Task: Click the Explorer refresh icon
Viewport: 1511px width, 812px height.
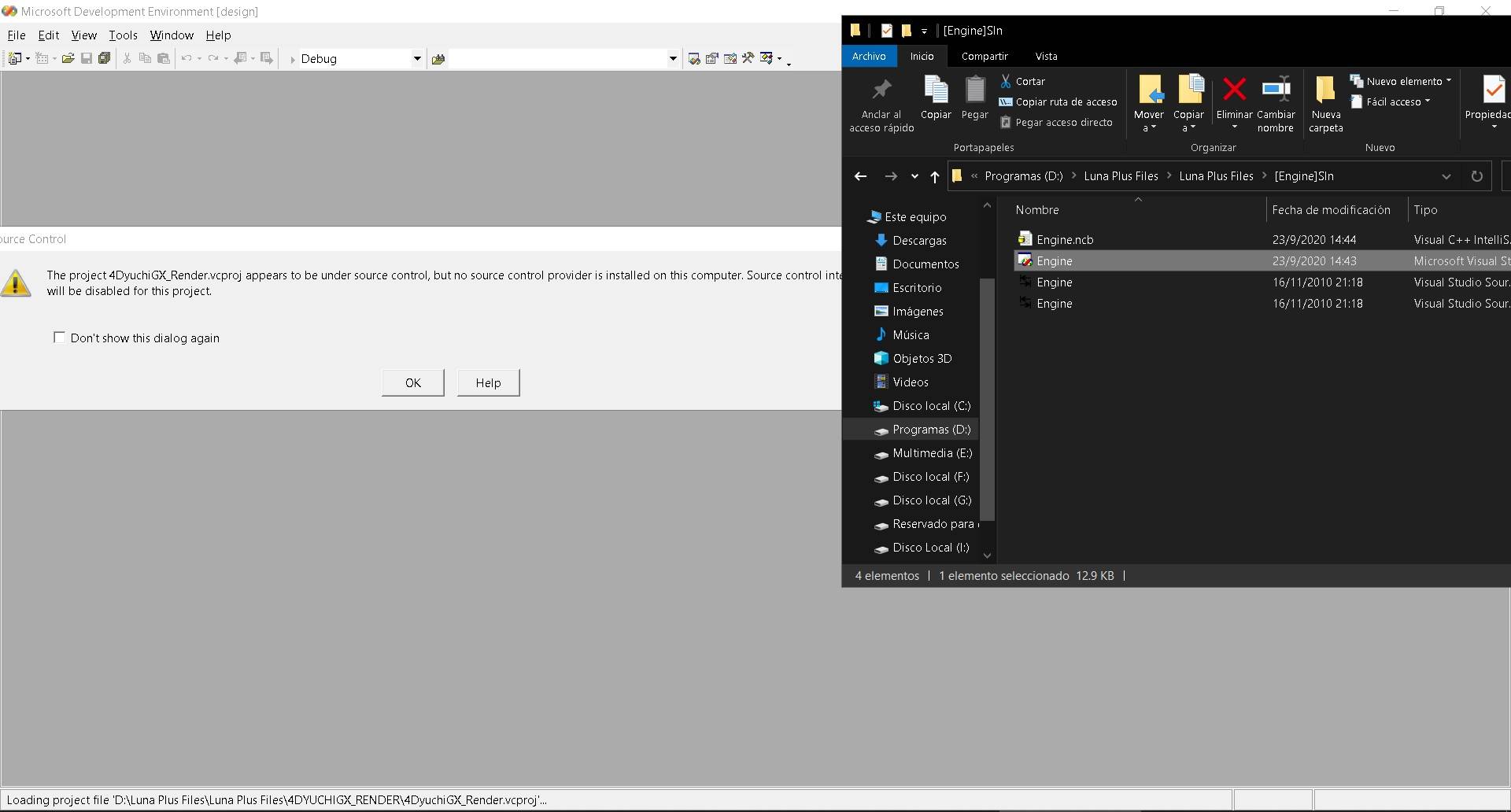Action: (x=1477, y=176)
